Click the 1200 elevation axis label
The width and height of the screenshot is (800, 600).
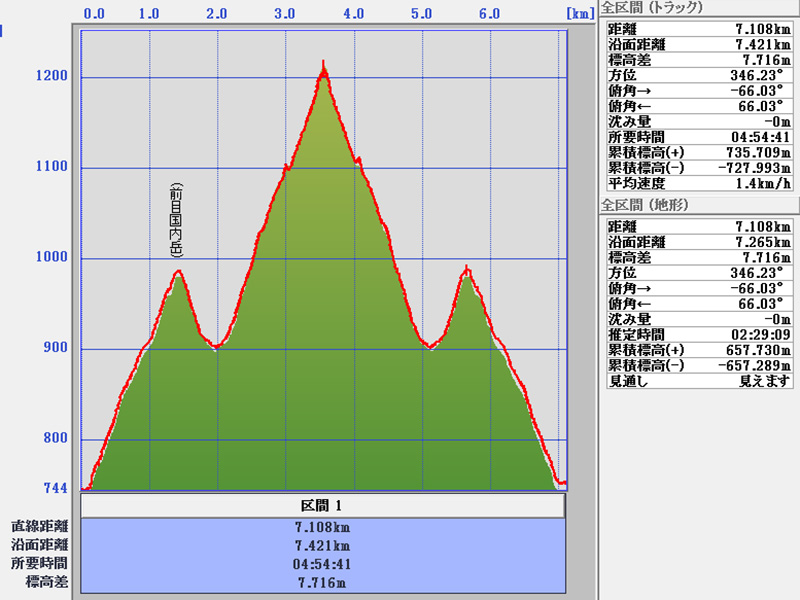pyautogui.click(x=52, y=77)
